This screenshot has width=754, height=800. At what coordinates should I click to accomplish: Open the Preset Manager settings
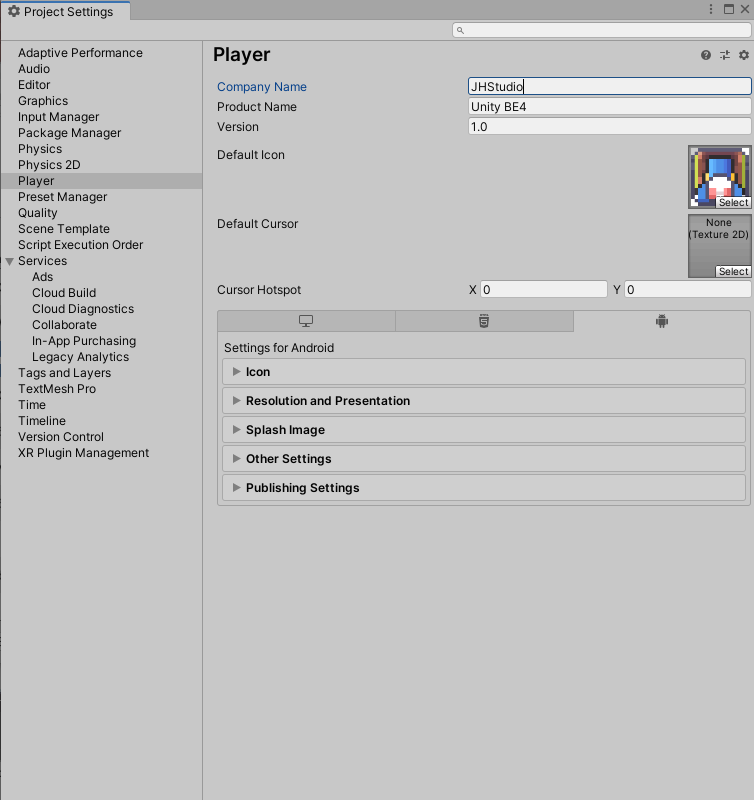click(x=62, y=197)
